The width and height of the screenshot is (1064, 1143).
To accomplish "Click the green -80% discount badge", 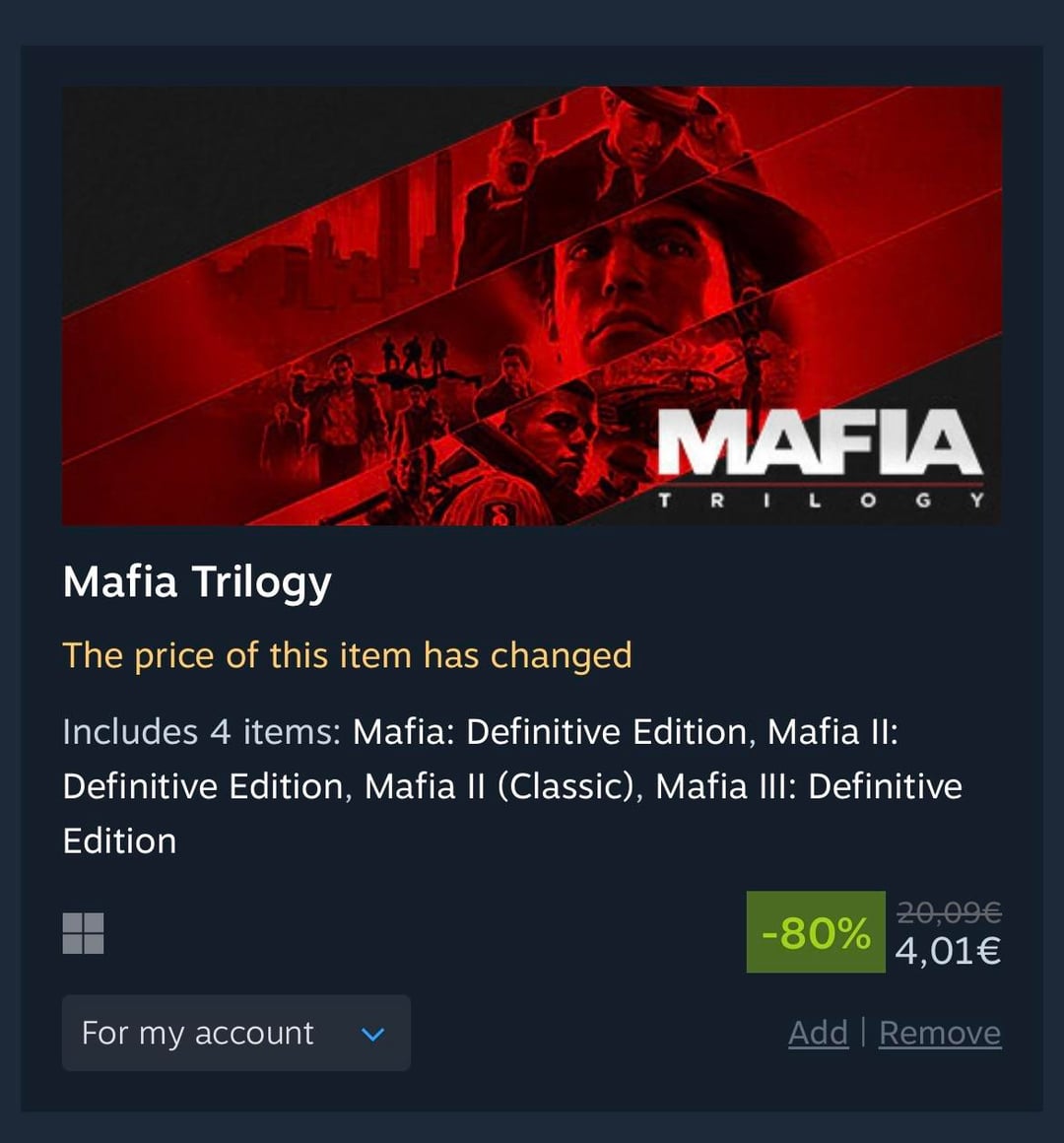I will click(816, 932).
